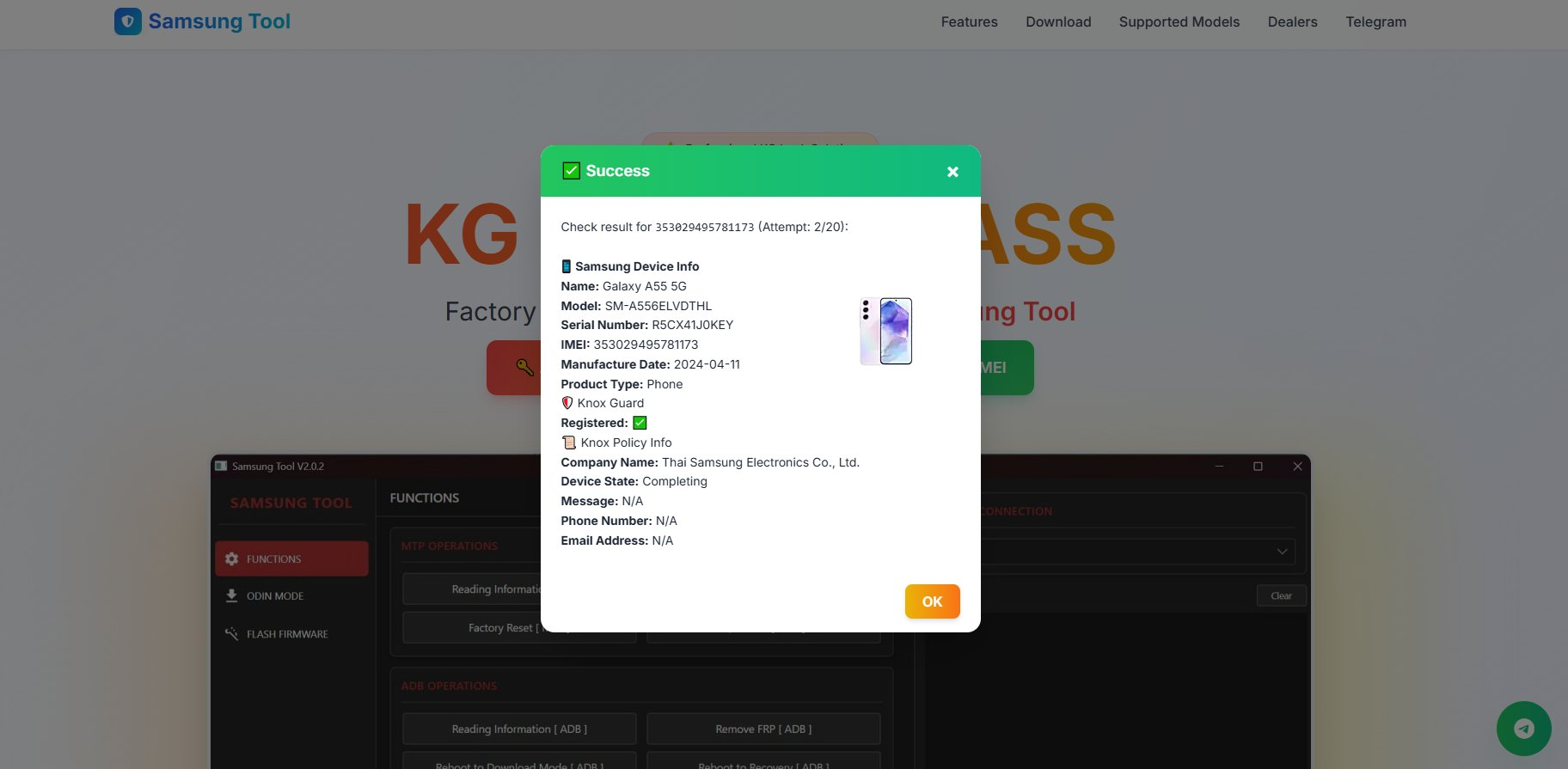Click the Registered green check indicator

tap(640, 423)
